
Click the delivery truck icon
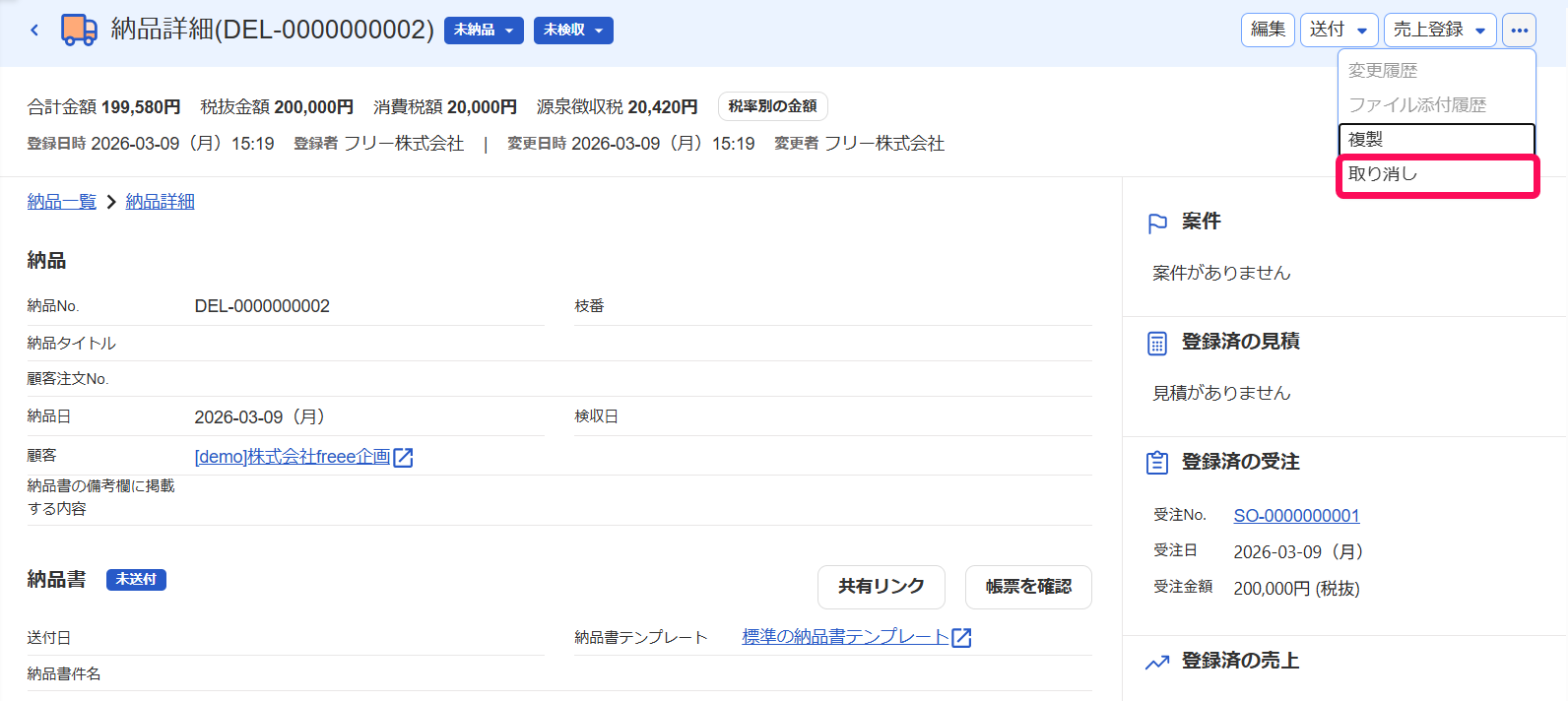[x=79, y=31]
